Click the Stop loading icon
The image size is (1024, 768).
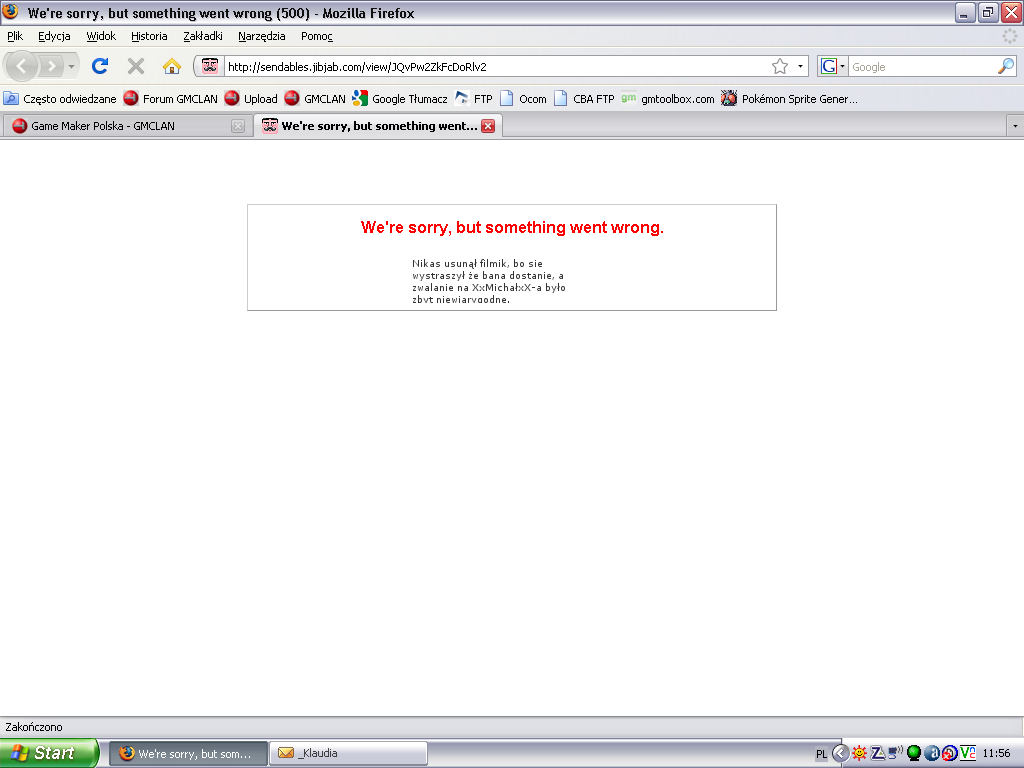pyautogui.click(x=136, y=66)
